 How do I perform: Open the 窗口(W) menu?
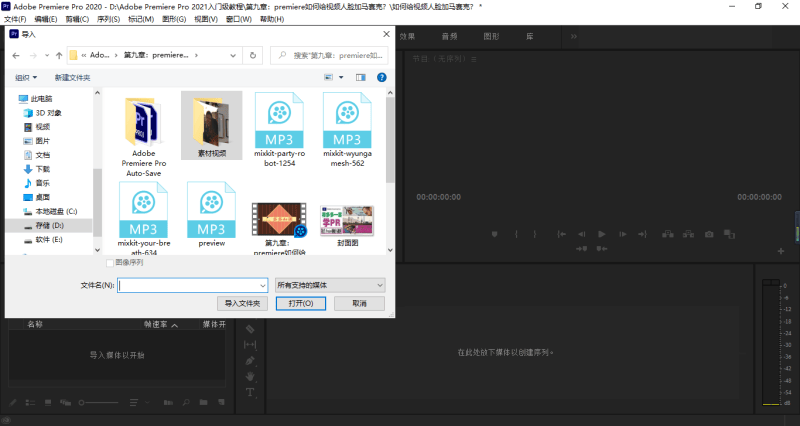coord(239,19)
